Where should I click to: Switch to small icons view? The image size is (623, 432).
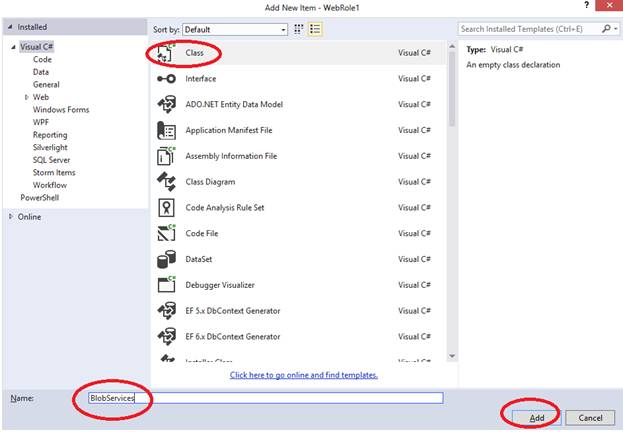(x=298, y=29)
